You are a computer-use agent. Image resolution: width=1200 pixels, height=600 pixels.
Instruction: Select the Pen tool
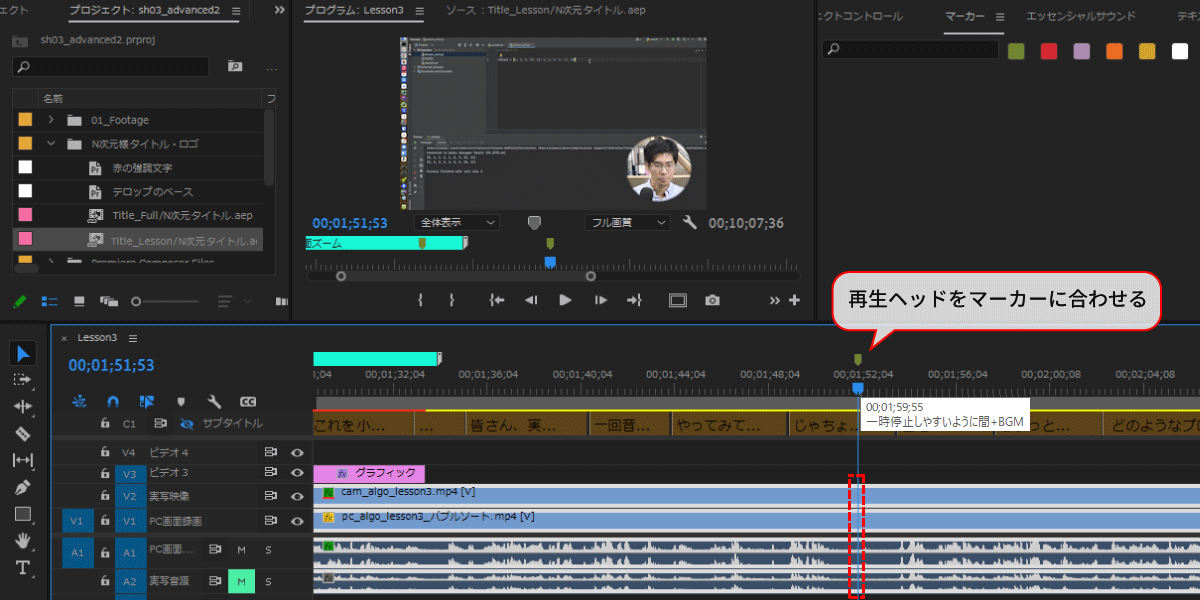click(x=24, y=487)
